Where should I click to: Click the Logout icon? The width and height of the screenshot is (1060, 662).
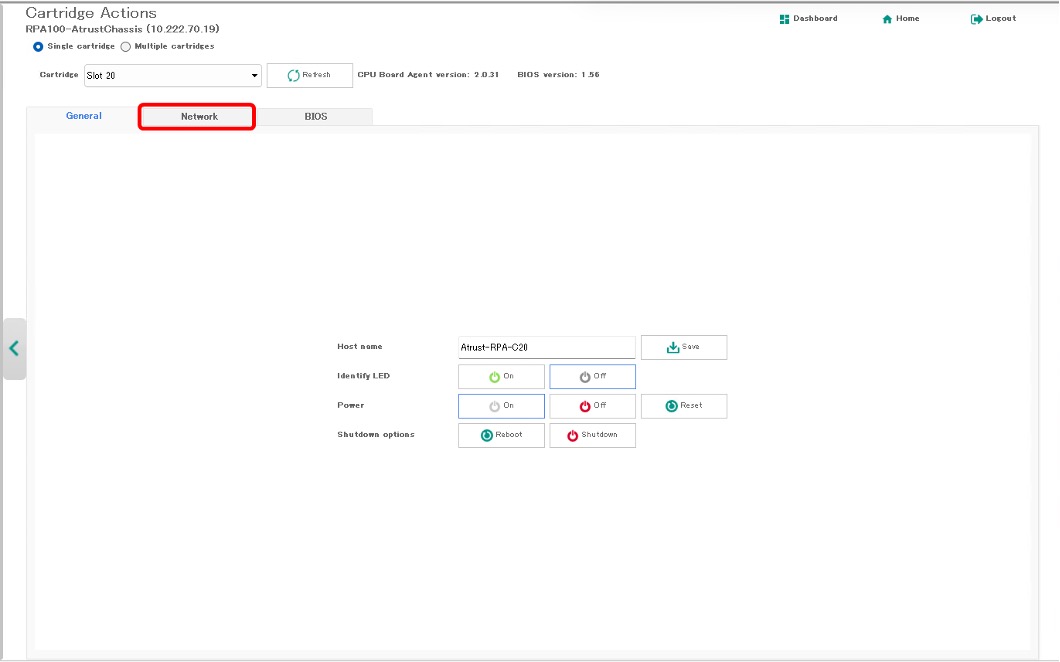point(977,19)
